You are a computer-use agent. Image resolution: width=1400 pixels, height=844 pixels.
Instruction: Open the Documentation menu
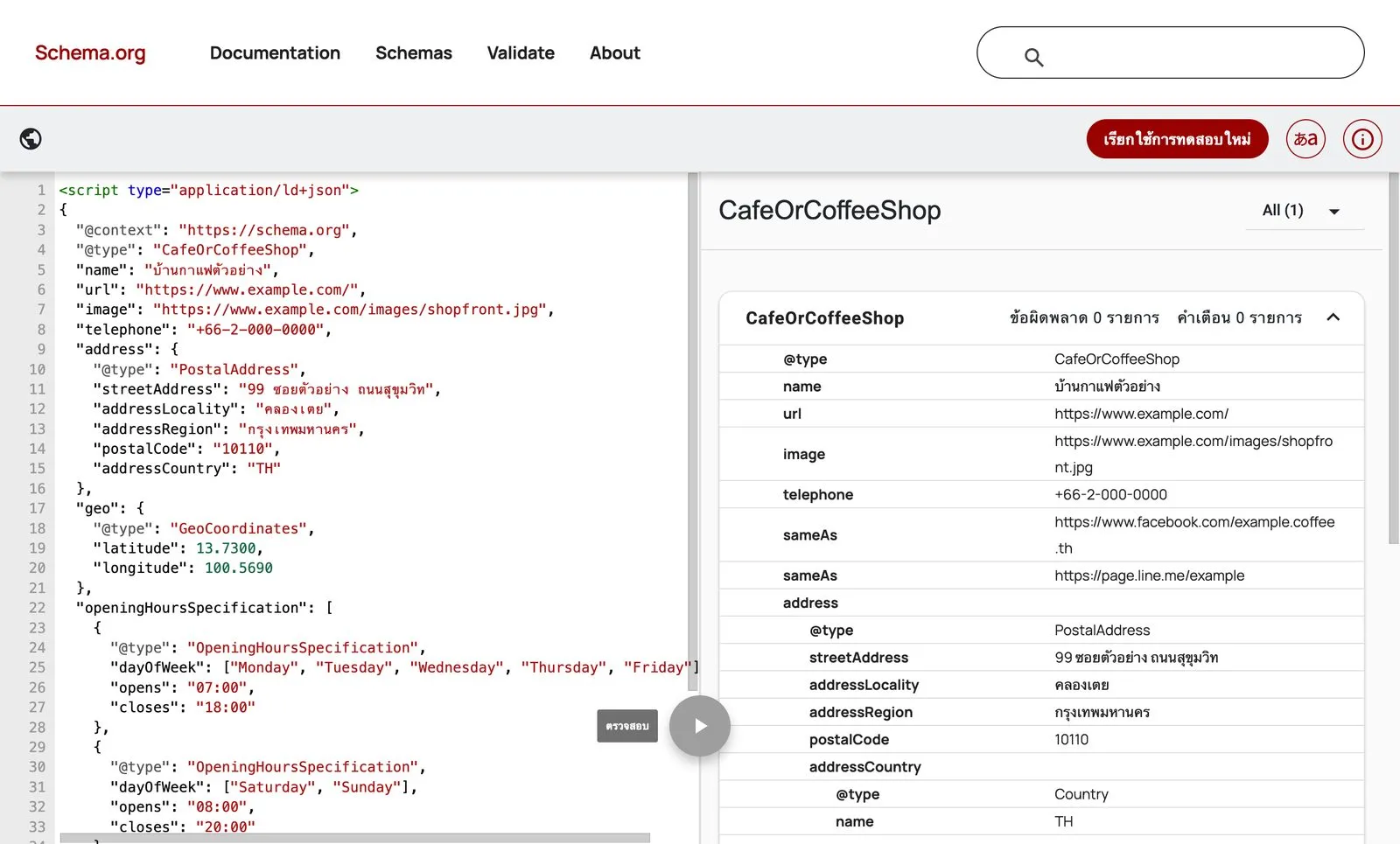(275, 53)
